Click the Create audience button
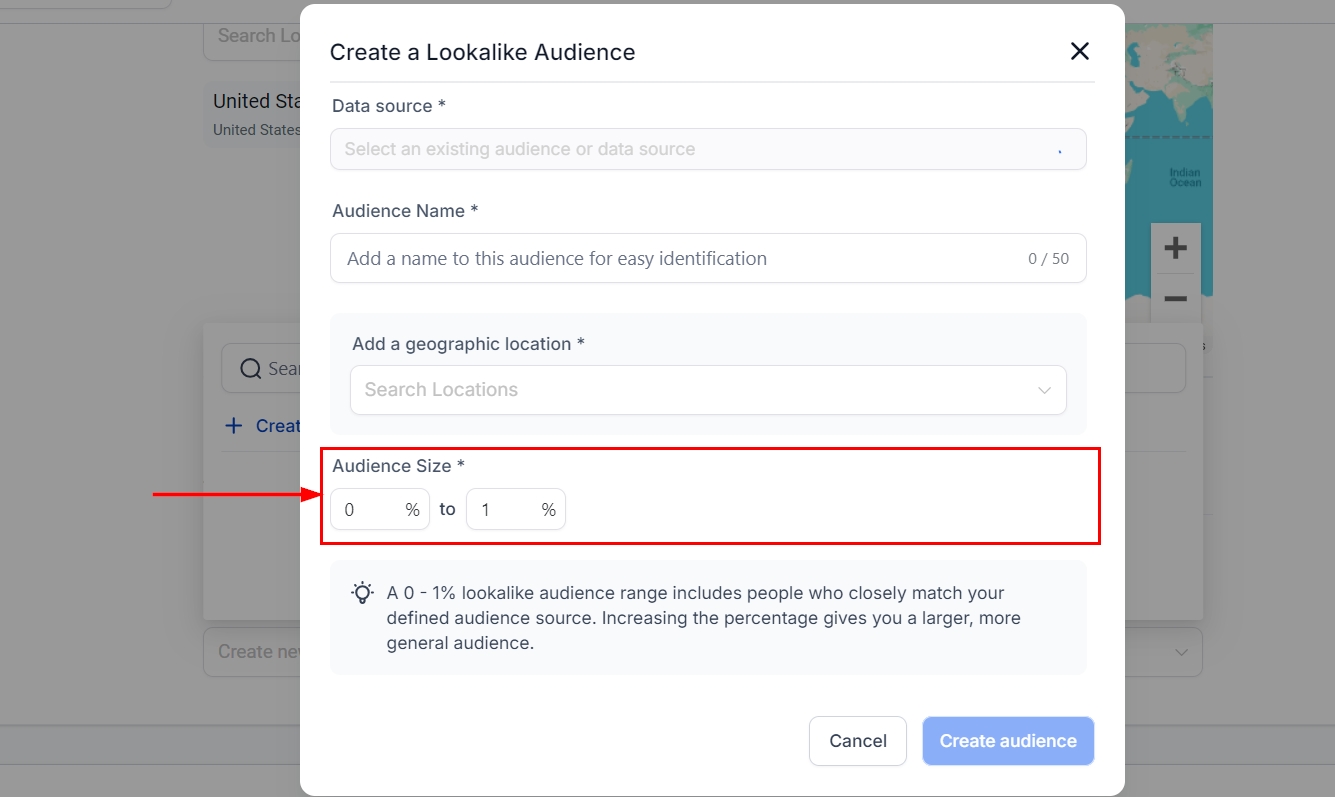 [1007, 741]
